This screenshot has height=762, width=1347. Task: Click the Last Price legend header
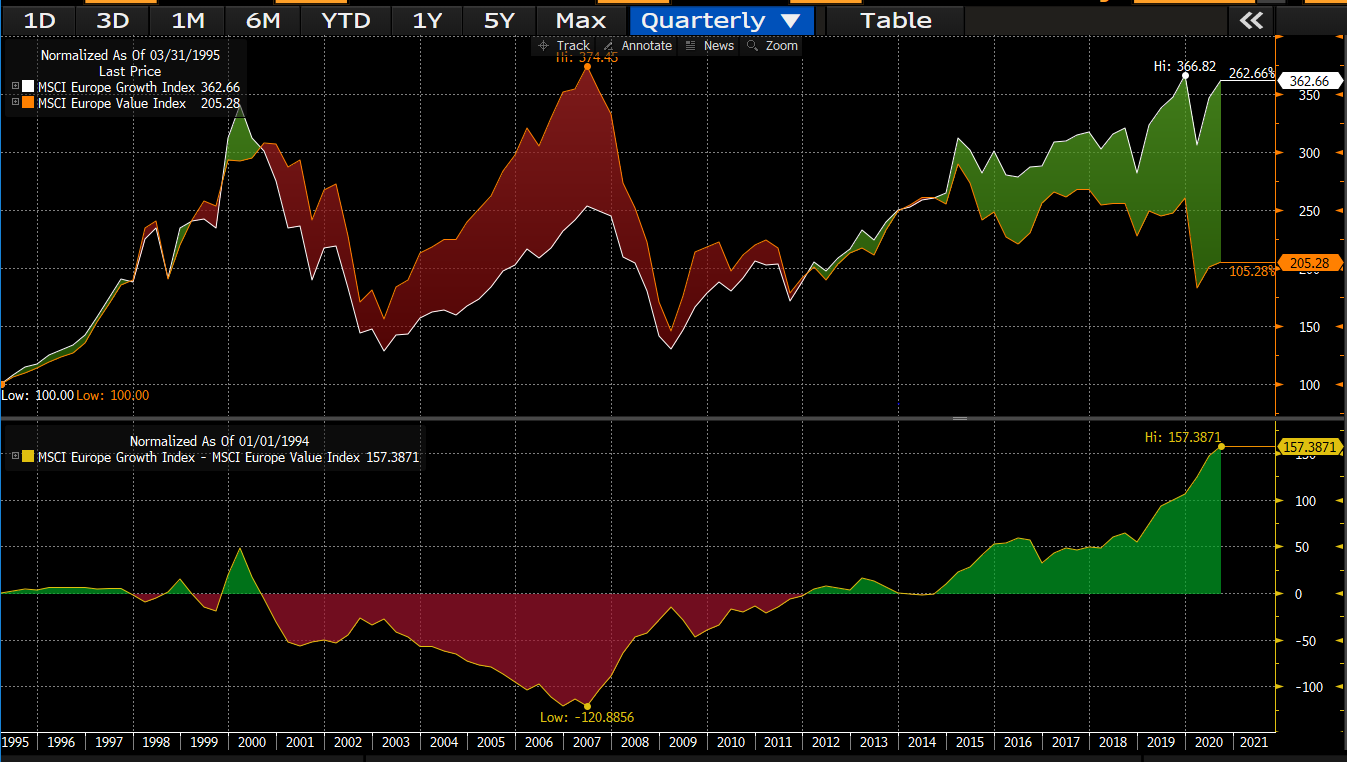130,72
